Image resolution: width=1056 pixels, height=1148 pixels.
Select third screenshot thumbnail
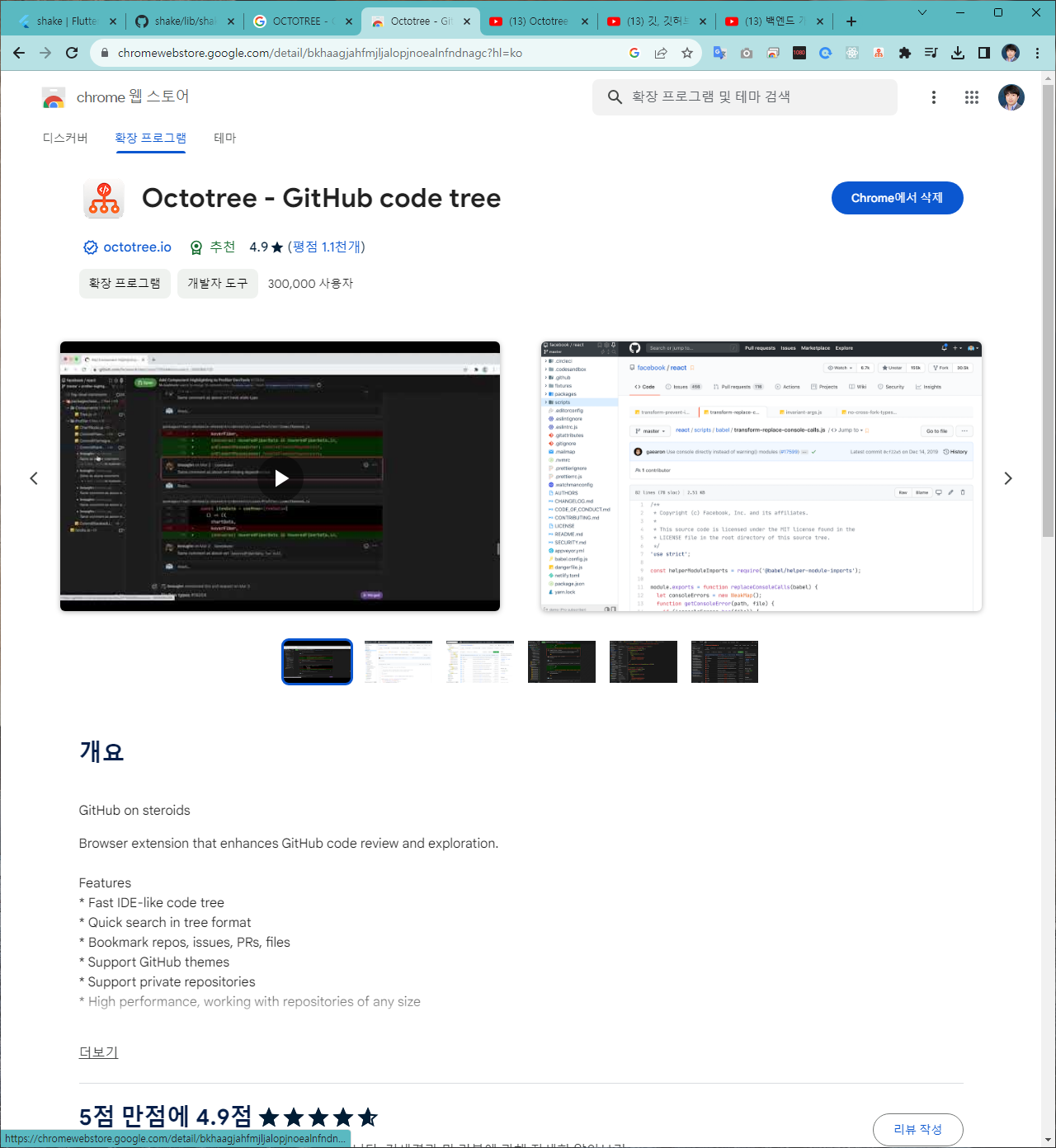(x=480, y=661)
